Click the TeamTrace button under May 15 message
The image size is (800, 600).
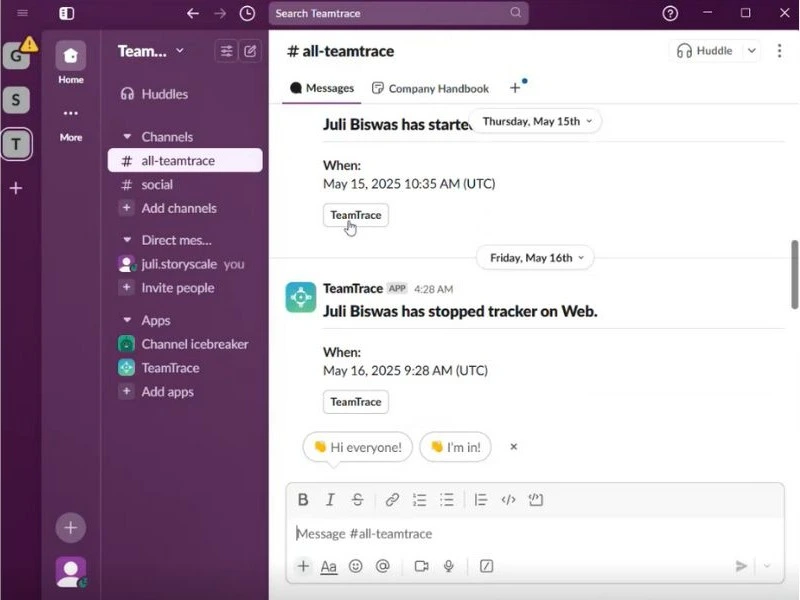(356, 215)
